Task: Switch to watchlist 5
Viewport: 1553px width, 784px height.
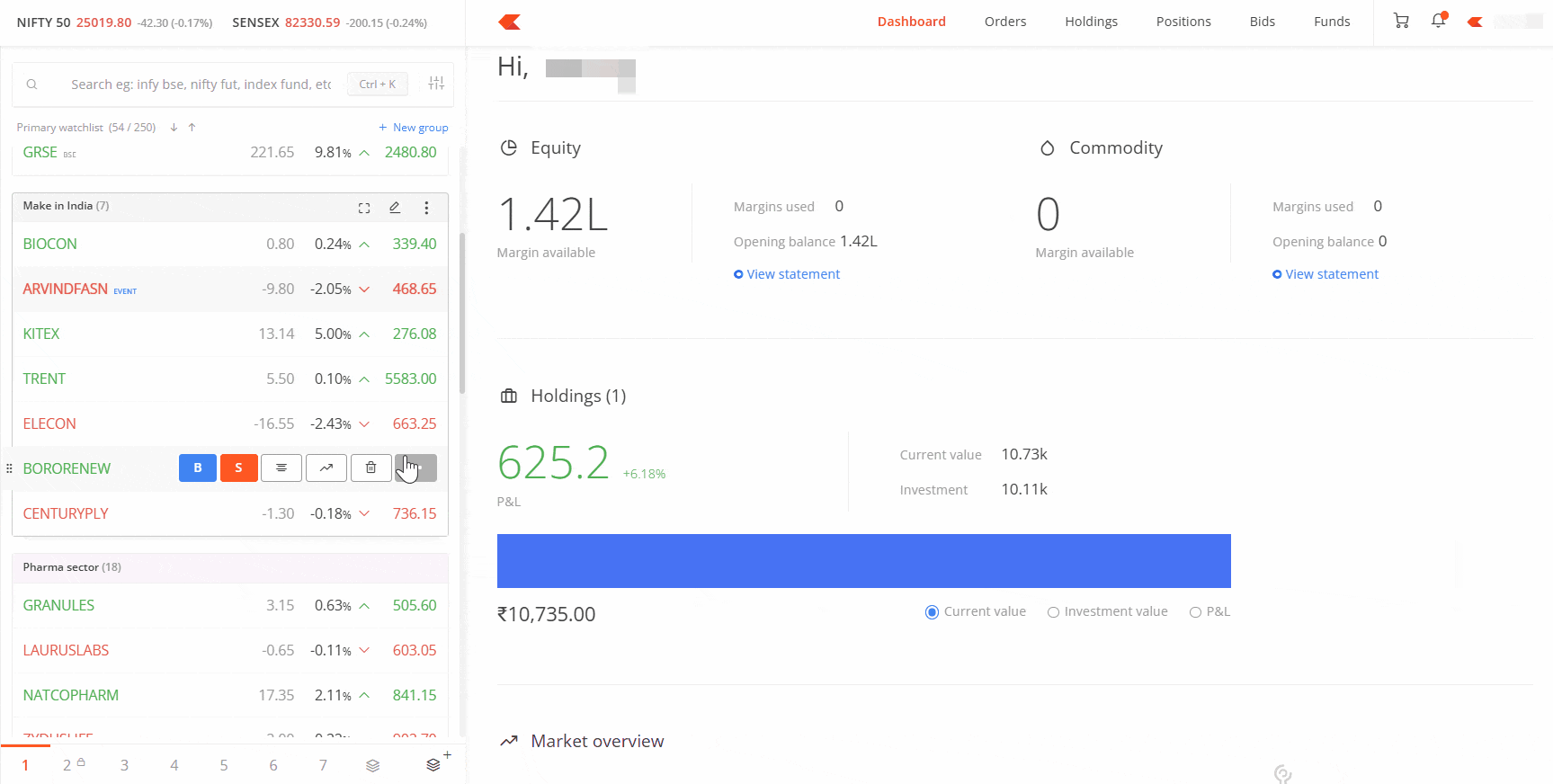Action: click(224, 765)
